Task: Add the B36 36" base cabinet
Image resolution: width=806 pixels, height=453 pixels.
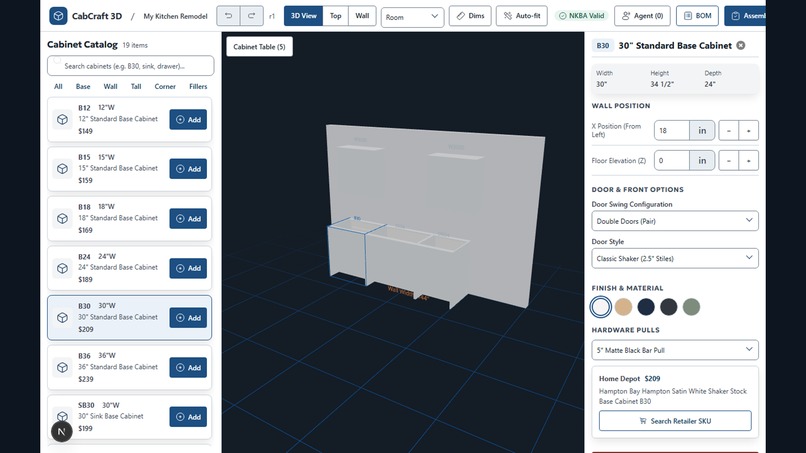Action: [188, 368]
